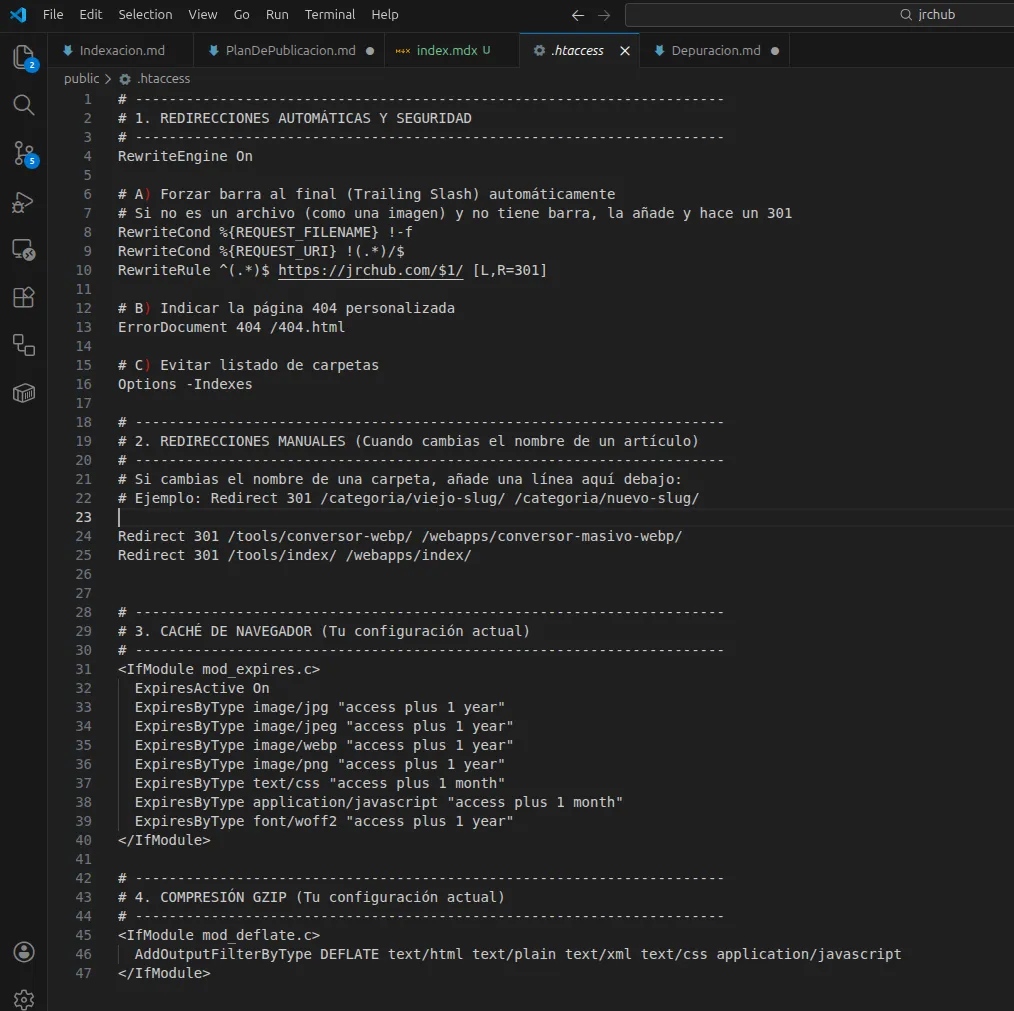This screenshot has height=1011, width=1014.
Task: Click 'ExpiresByType text/css' line
Action: click(319, 783)
